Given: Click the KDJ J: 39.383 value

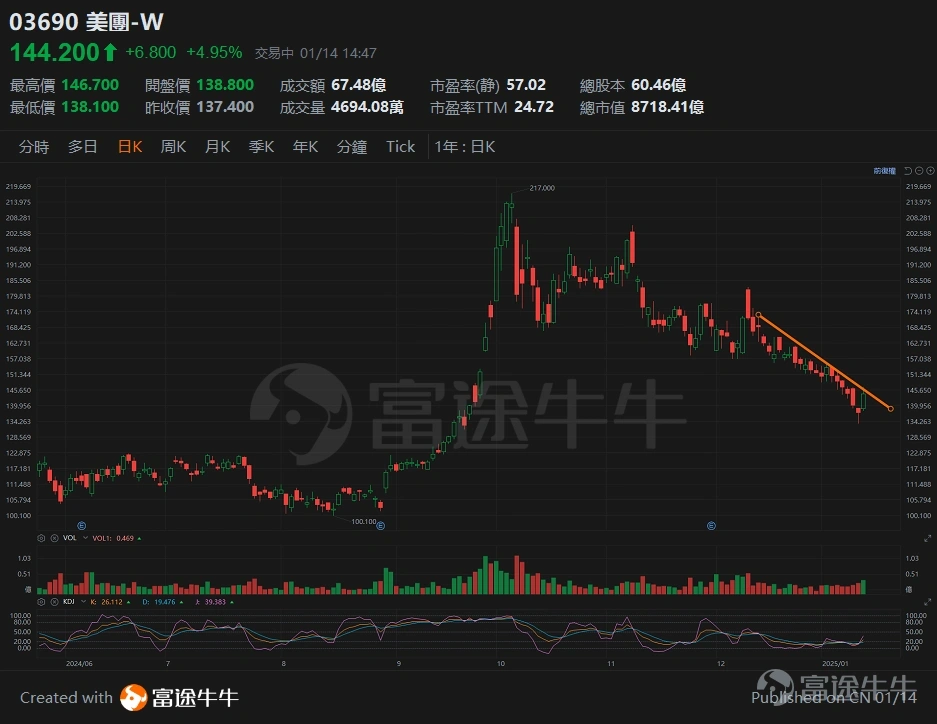Looking at the screenshot, I should pos(210,602).
